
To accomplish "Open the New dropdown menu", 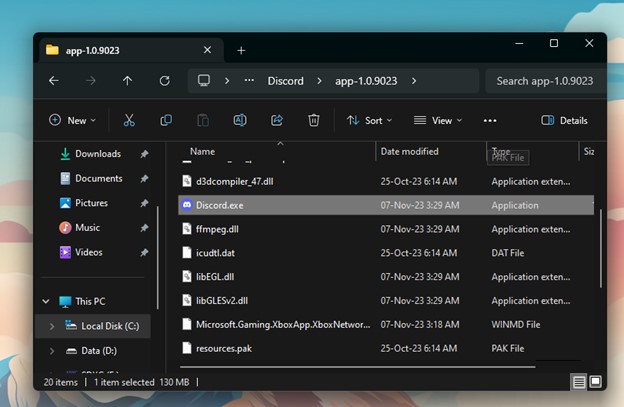I will coord(73,120).
